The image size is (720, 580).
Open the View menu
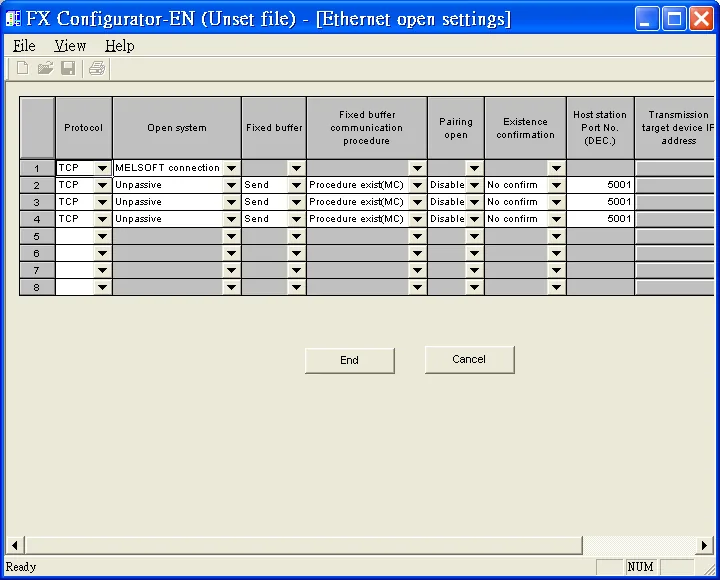click(70, 46)
